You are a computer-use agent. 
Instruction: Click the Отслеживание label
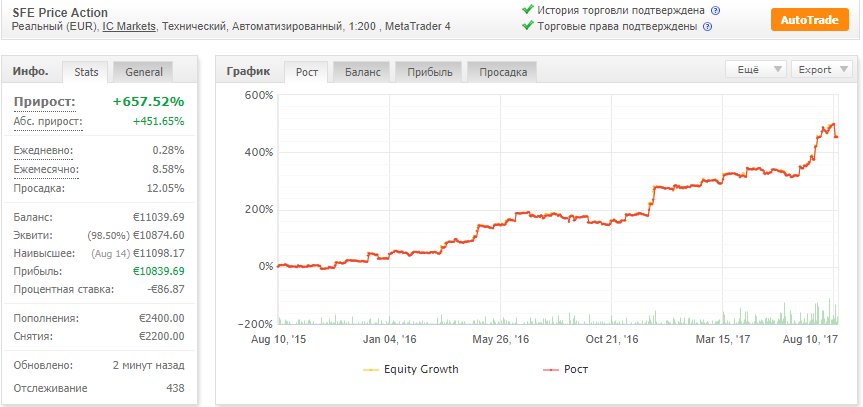tap(50, 388)
